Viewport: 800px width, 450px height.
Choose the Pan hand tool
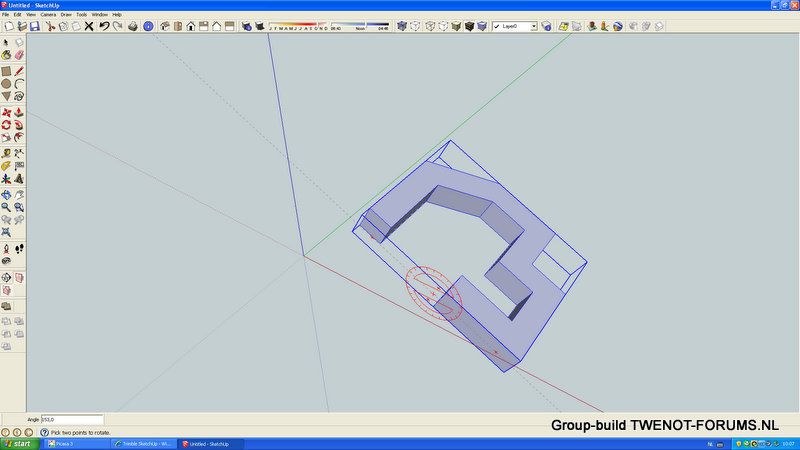[19, 195]
